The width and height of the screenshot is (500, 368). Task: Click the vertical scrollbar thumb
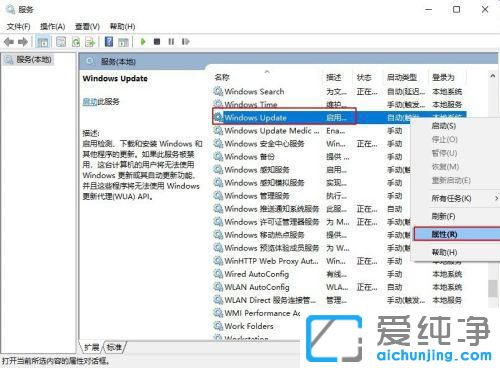[493, 288]
